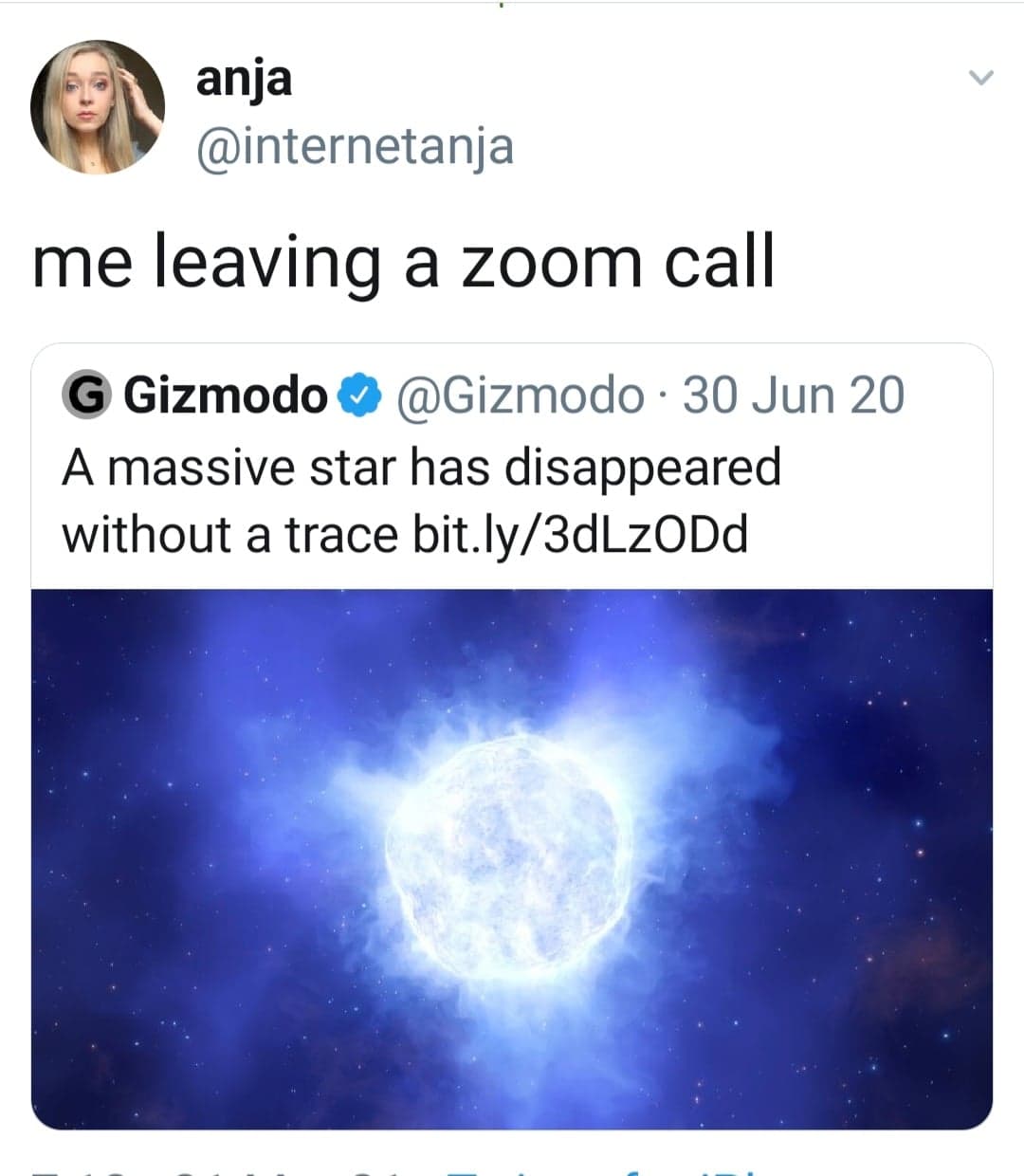The width and height of the screenshot is (1024, 1176).
Task: Open anja's profile picture
Action: pyautogui.click(x=98, y=107)
